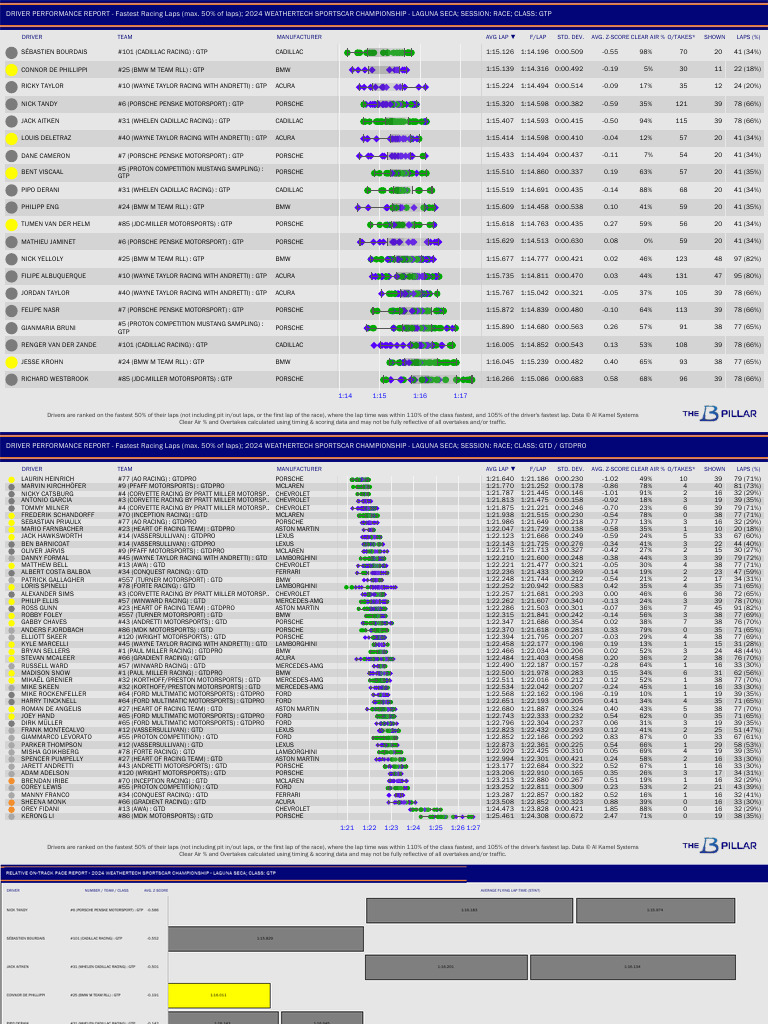Click average lap 1:25.461 for Kerong Li
The image size is (768, 1024).
coord(500,816)
